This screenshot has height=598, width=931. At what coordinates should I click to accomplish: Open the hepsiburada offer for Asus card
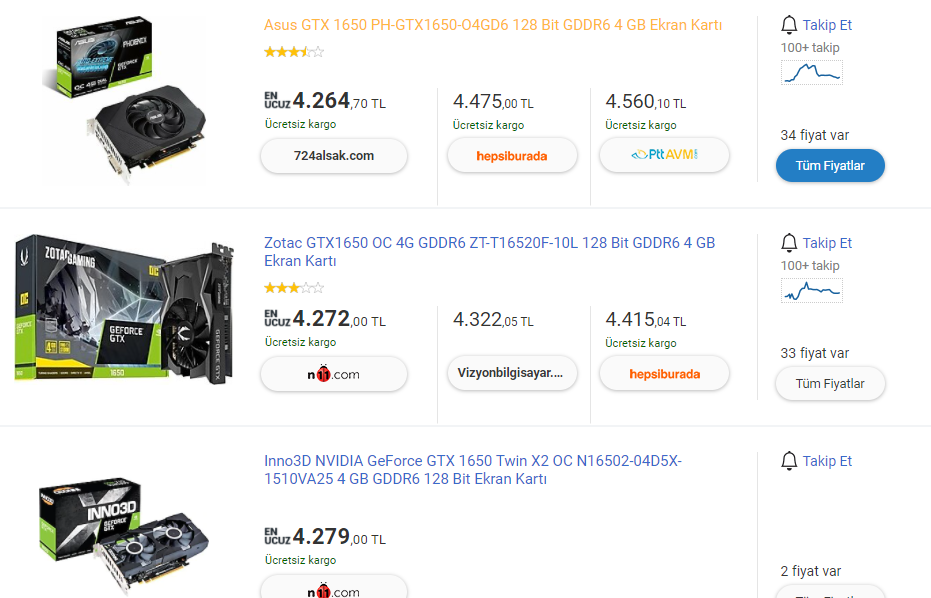(511, 156)
